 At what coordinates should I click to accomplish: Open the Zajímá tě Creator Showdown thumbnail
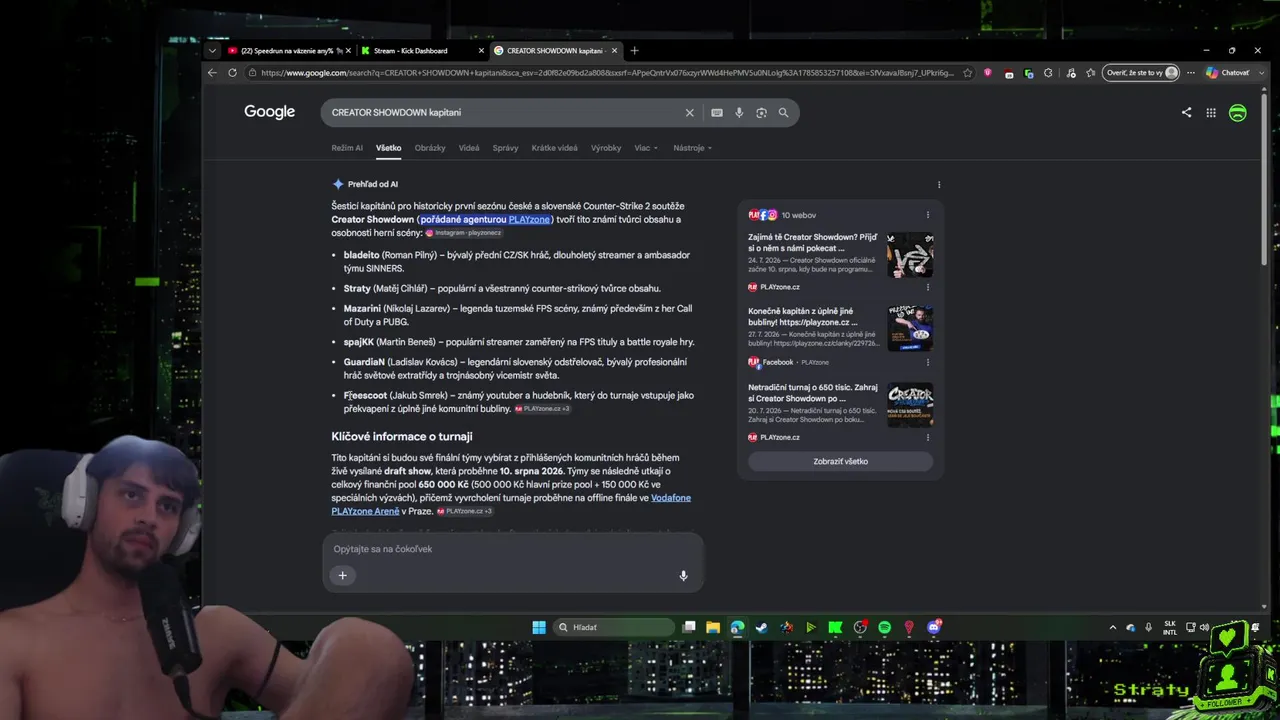(910, 255)
